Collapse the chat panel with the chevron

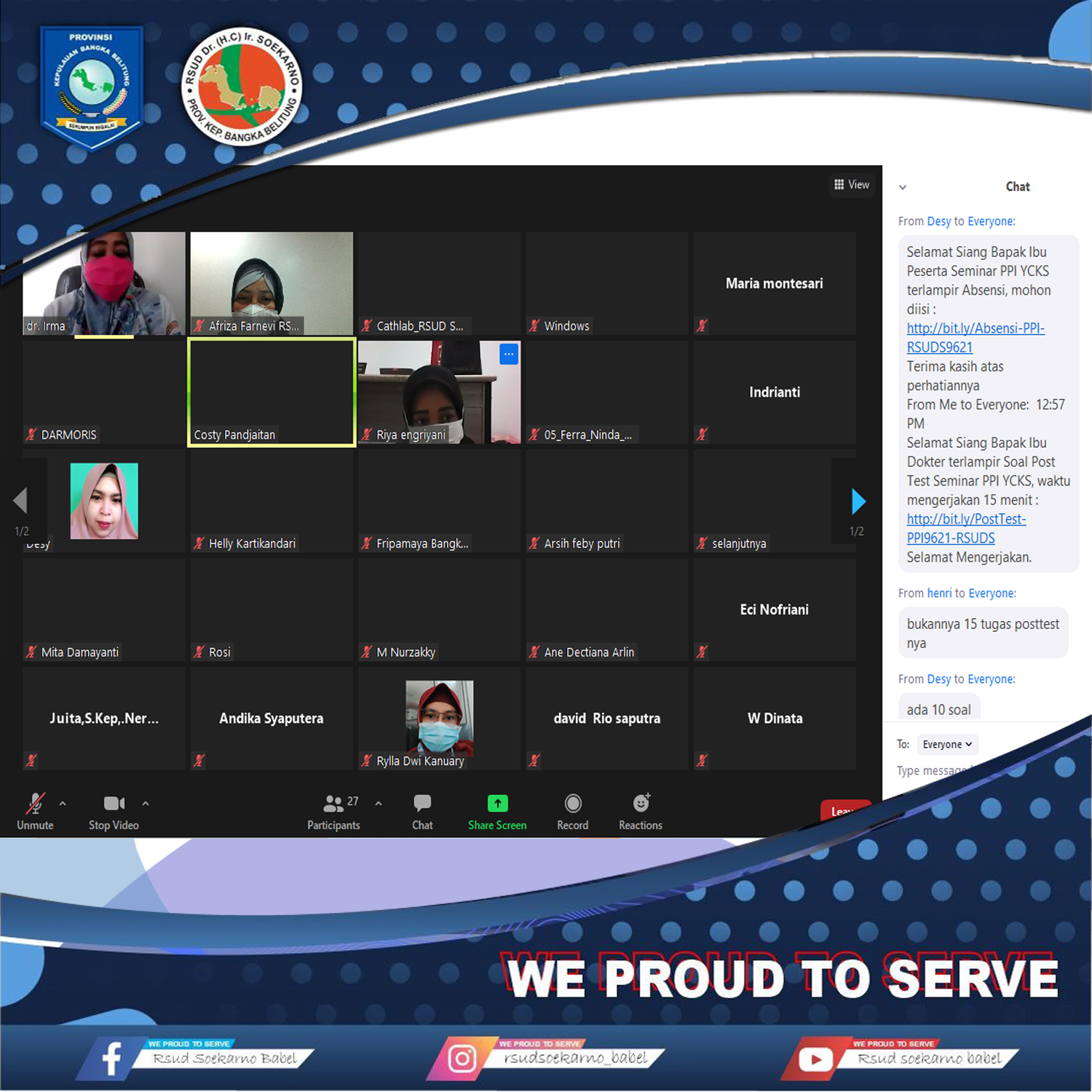click(903, 187)
